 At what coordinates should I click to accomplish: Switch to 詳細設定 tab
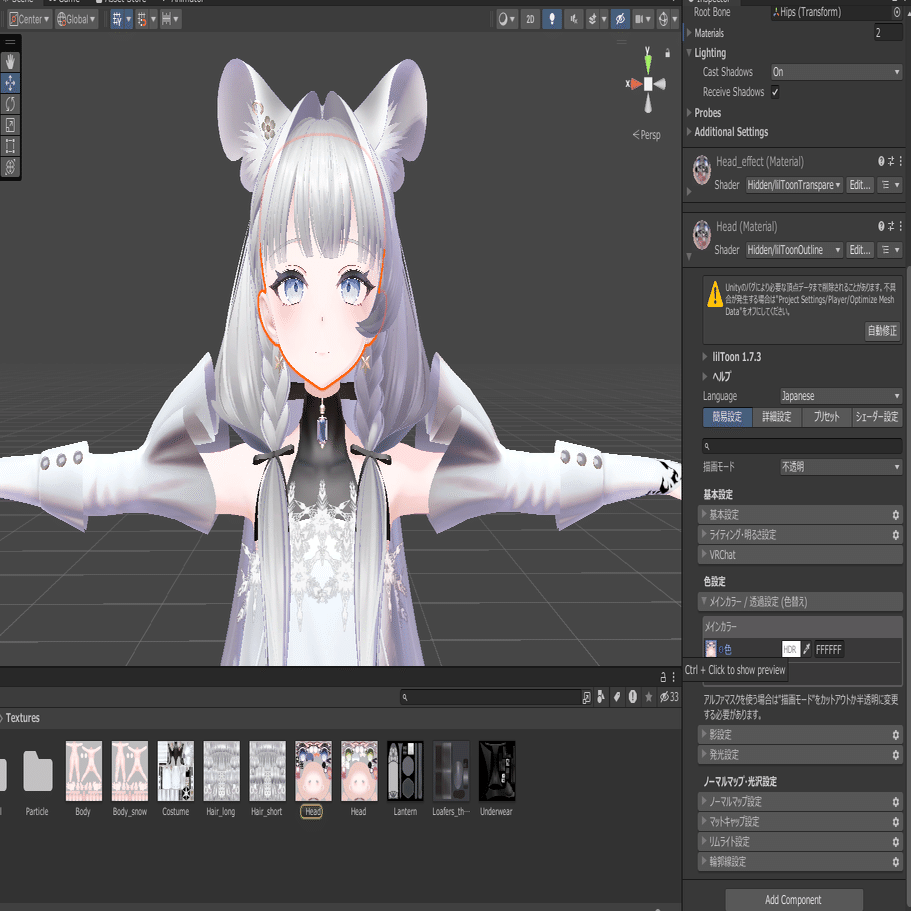[x=777, y=417]
